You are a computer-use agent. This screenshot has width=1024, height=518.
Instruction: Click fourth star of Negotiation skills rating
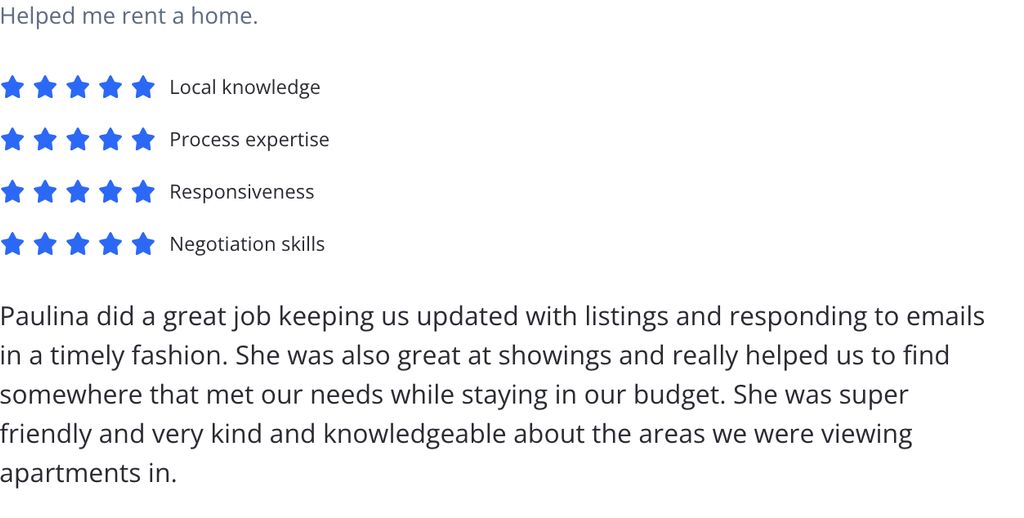110,244
